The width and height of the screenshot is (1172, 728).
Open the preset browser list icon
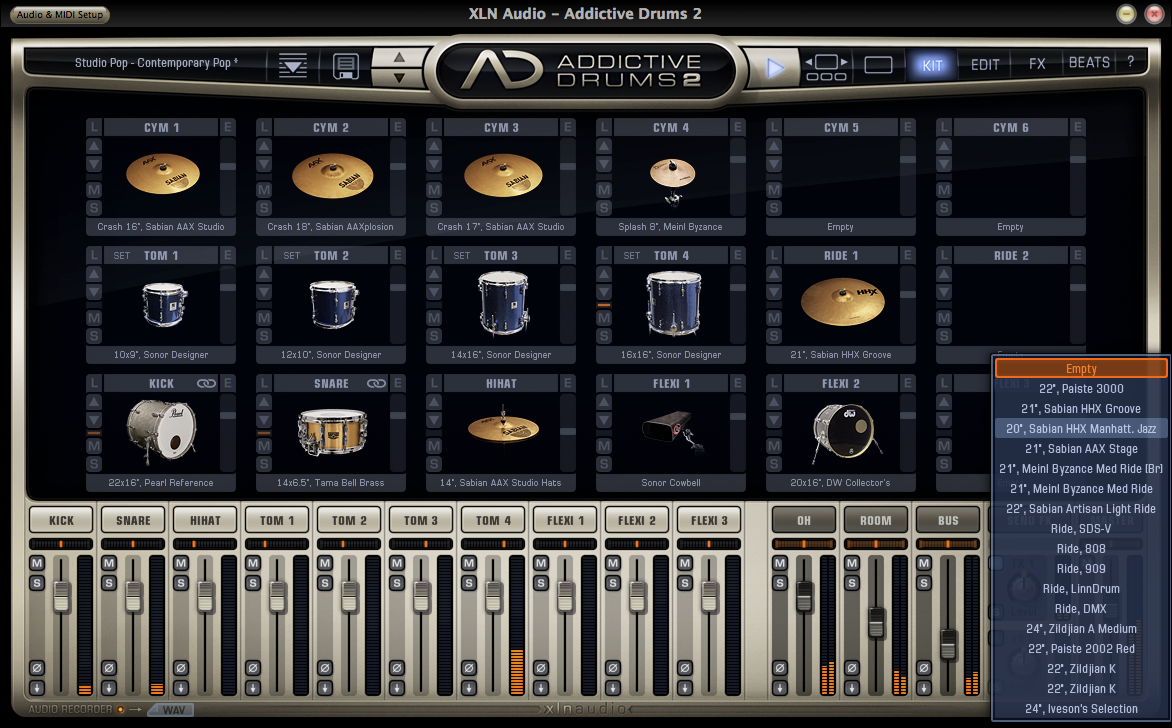pyautogui.click(x=292, y=66)
